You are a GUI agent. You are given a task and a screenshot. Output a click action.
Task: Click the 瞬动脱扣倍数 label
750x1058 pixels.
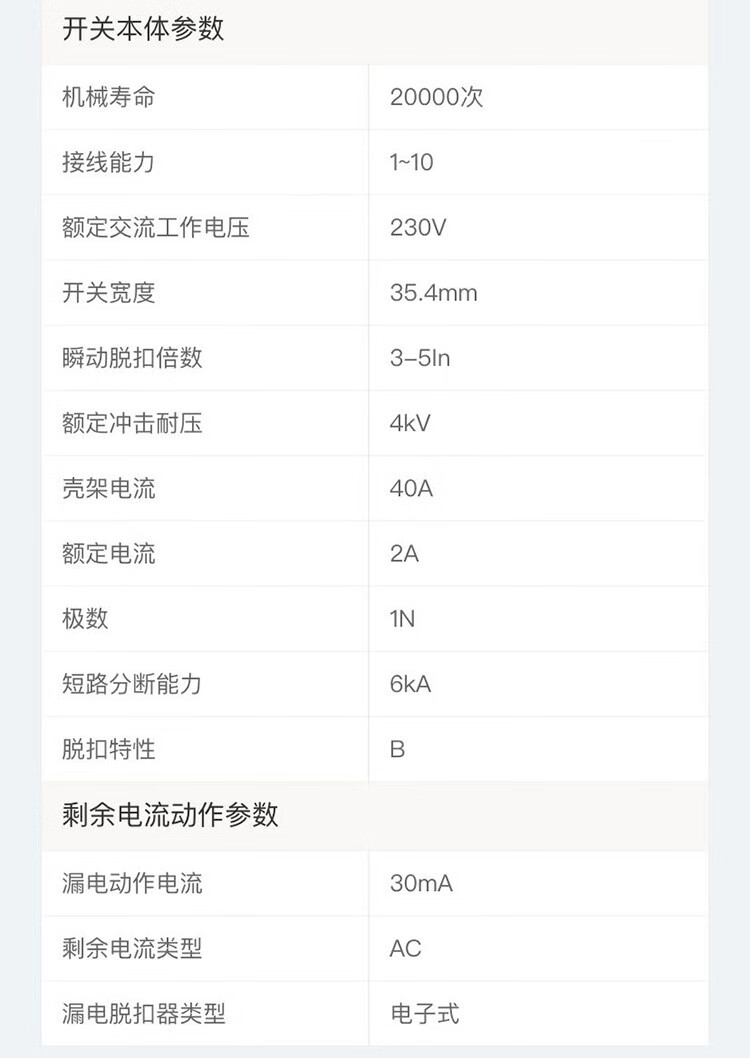(132, 358)
